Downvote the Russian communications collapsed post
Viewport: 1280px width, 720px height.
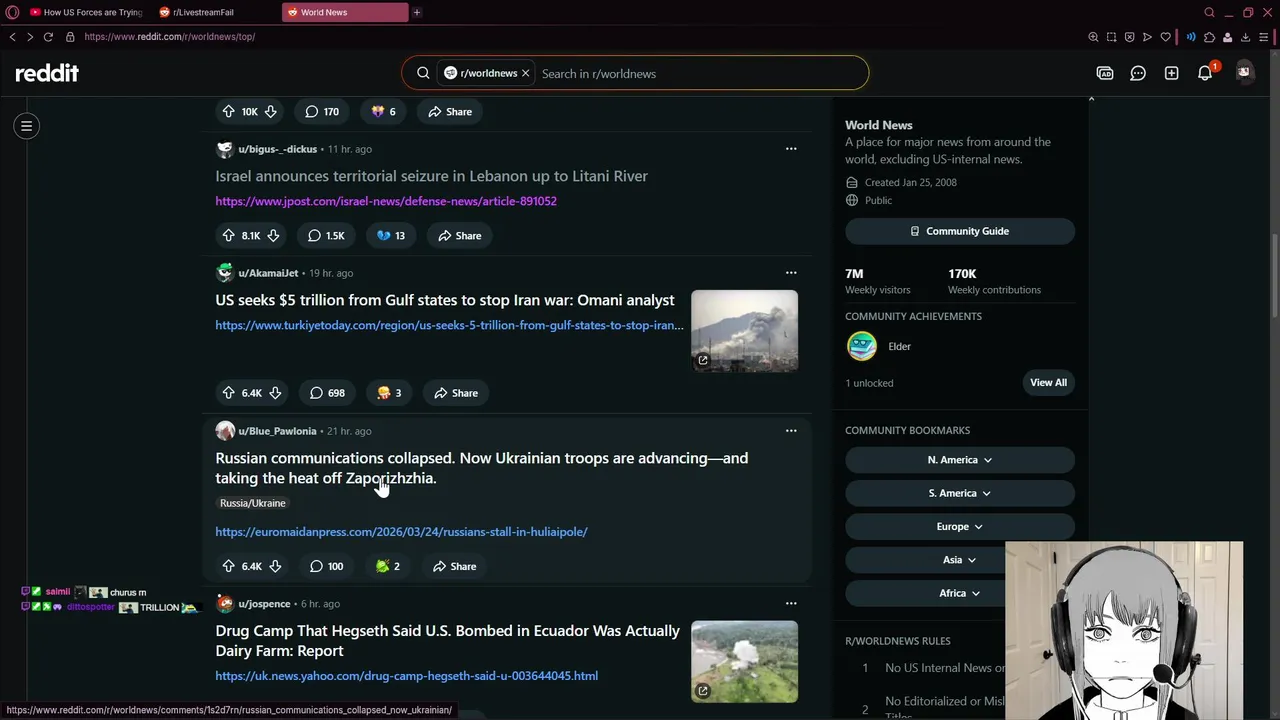tap(275, 566)
